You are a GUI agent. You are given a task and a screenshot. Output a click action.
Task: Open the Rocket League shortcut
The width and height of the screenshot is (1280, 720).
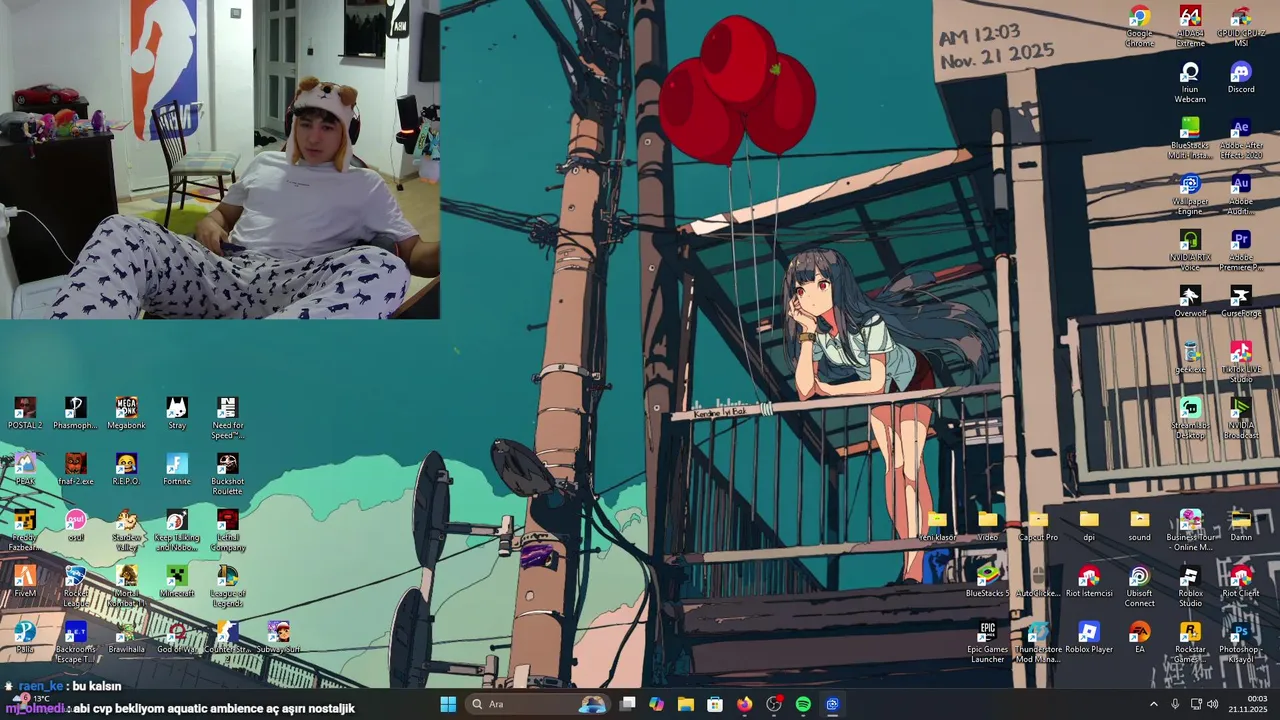click(x=75, y=585)
